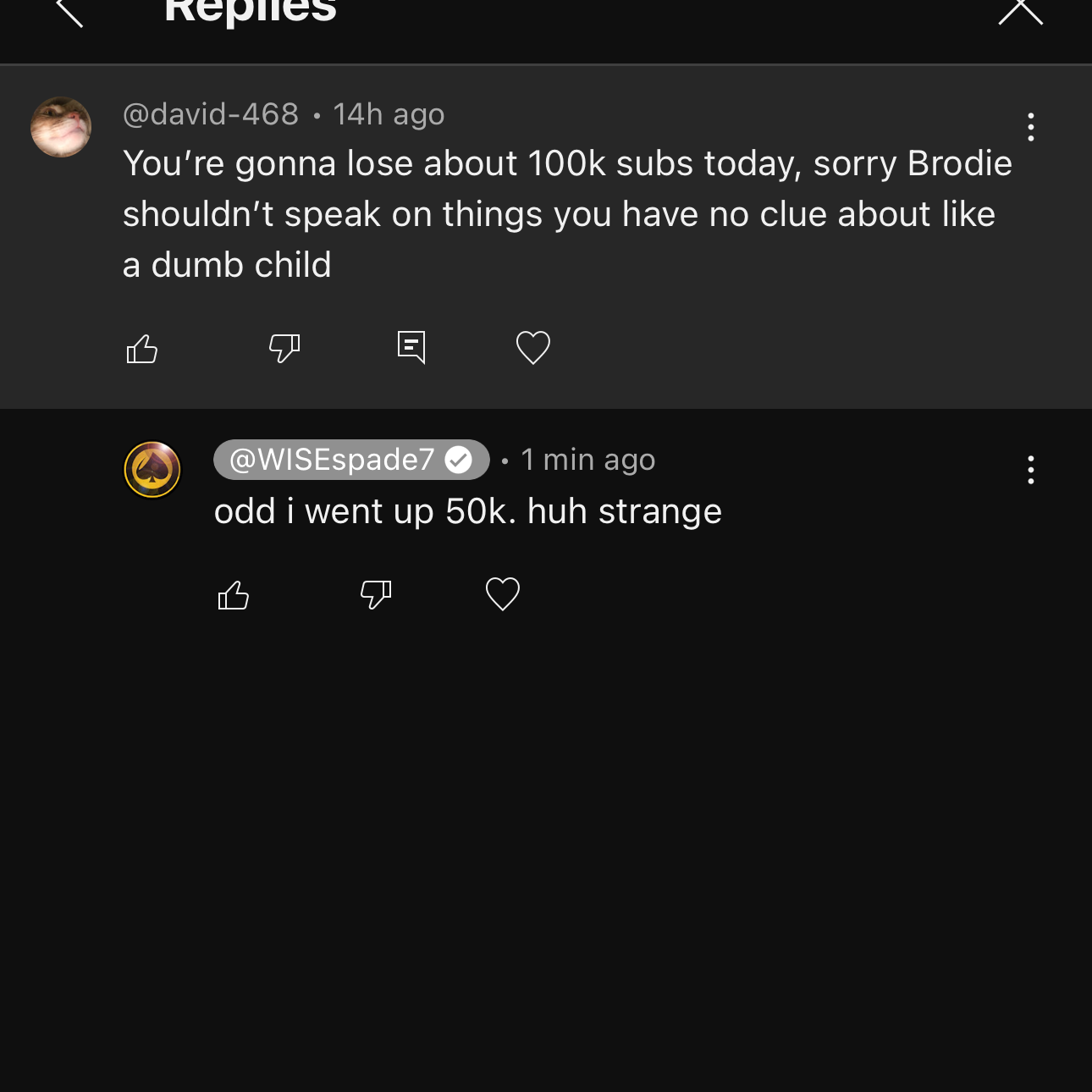Viewport: 1092px width, 1092px height.
Task: Tap the '1 min ago' timestamp
Action: pyautogui.click(x=588, y=460)
